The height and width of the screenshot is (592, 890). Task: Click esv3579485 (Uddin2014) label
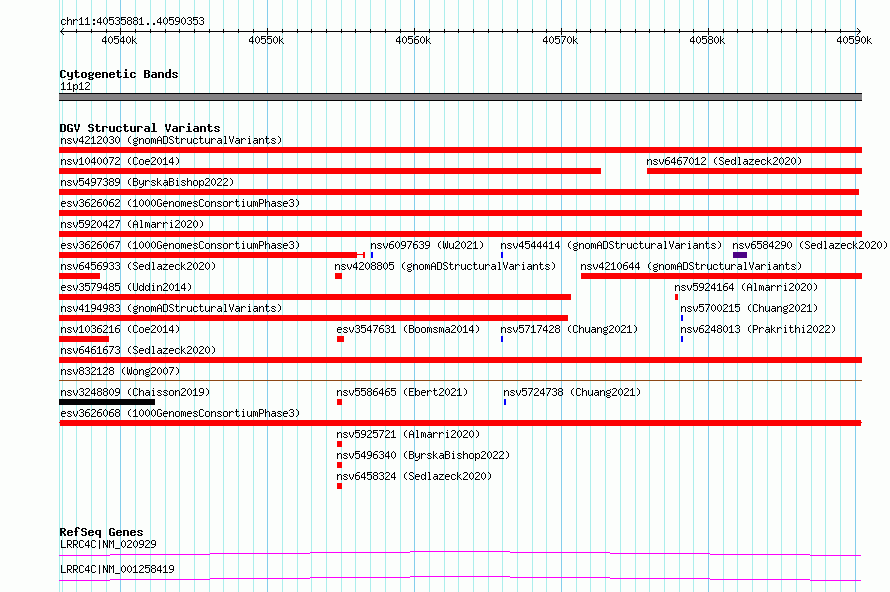(x=126, y=287)
